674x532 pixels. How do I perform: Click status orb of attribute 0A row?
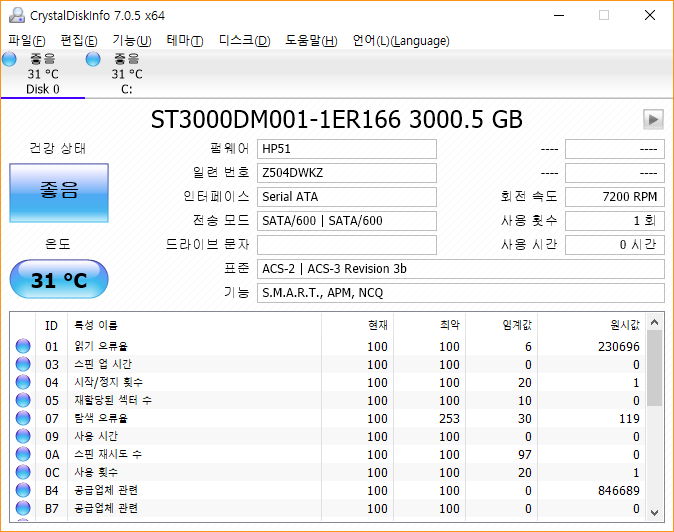point(23,454)
